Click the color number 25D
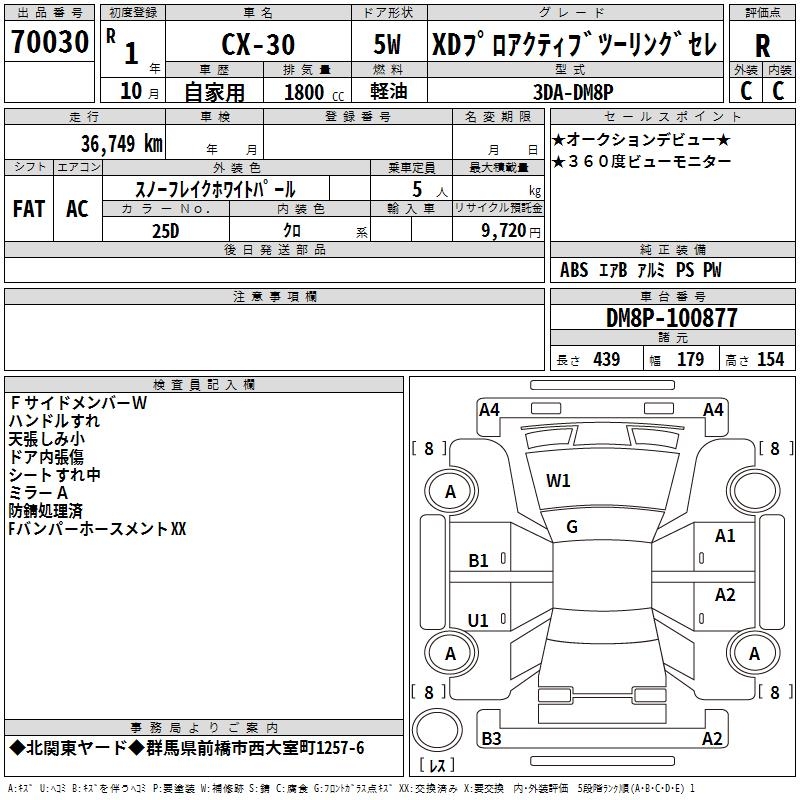The width and height of the screenshot is (800, 800). (166, 231)
